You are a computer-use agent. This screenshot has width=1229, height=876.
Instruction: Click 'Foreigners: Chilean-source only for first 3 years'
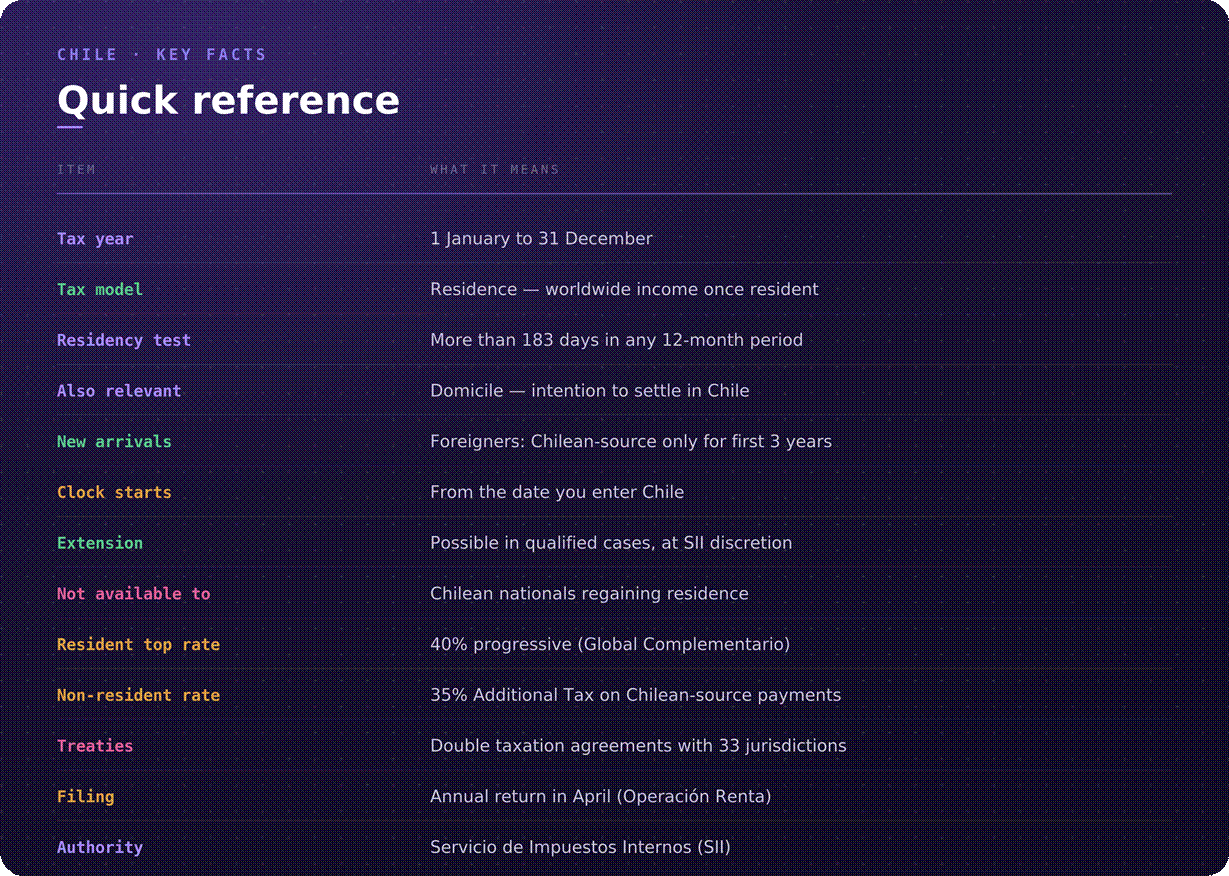pos(631,441)
